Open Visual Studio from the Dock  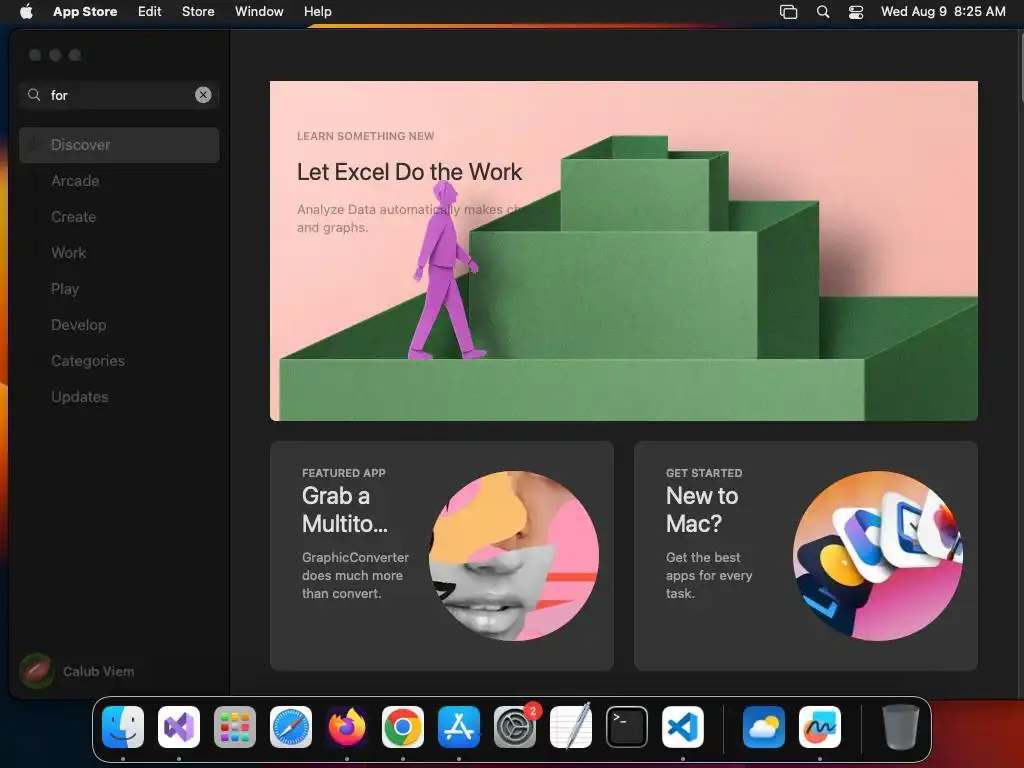click(179, 727)
